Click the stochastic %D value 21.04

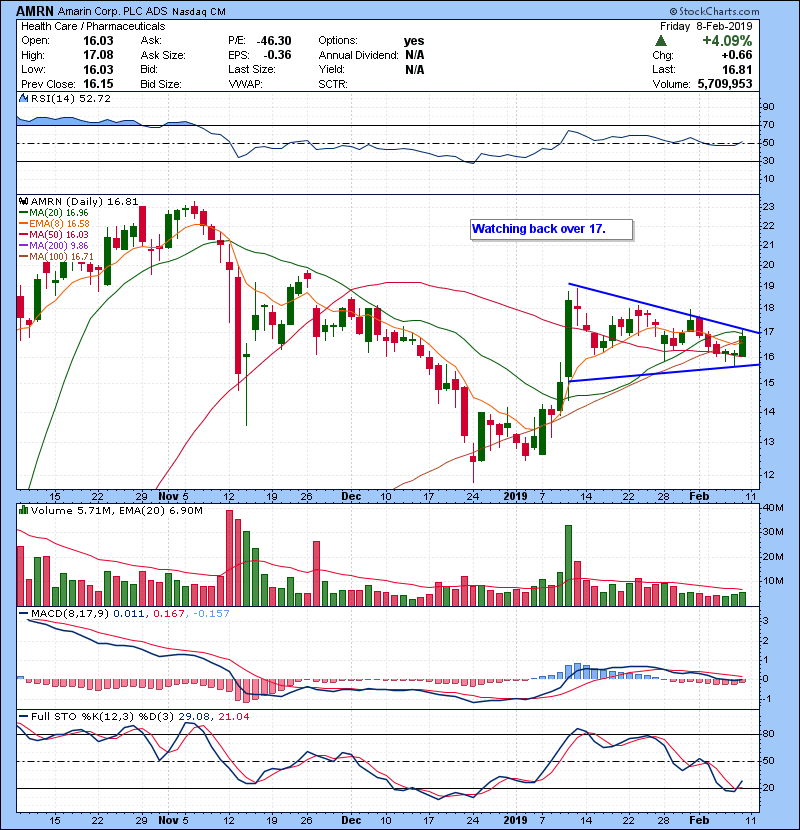233,717
